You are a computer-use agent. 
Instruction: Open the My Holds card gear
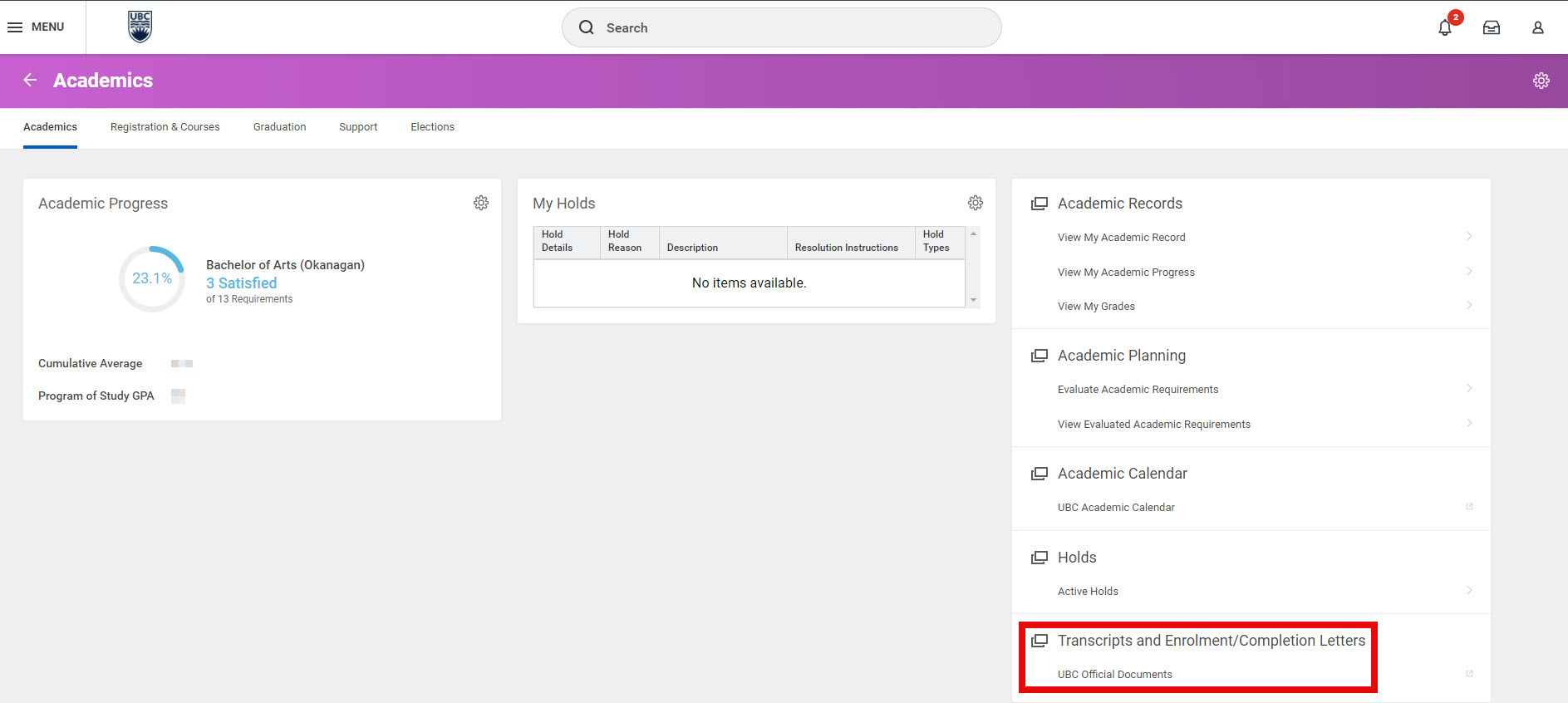tap(976, 203)
